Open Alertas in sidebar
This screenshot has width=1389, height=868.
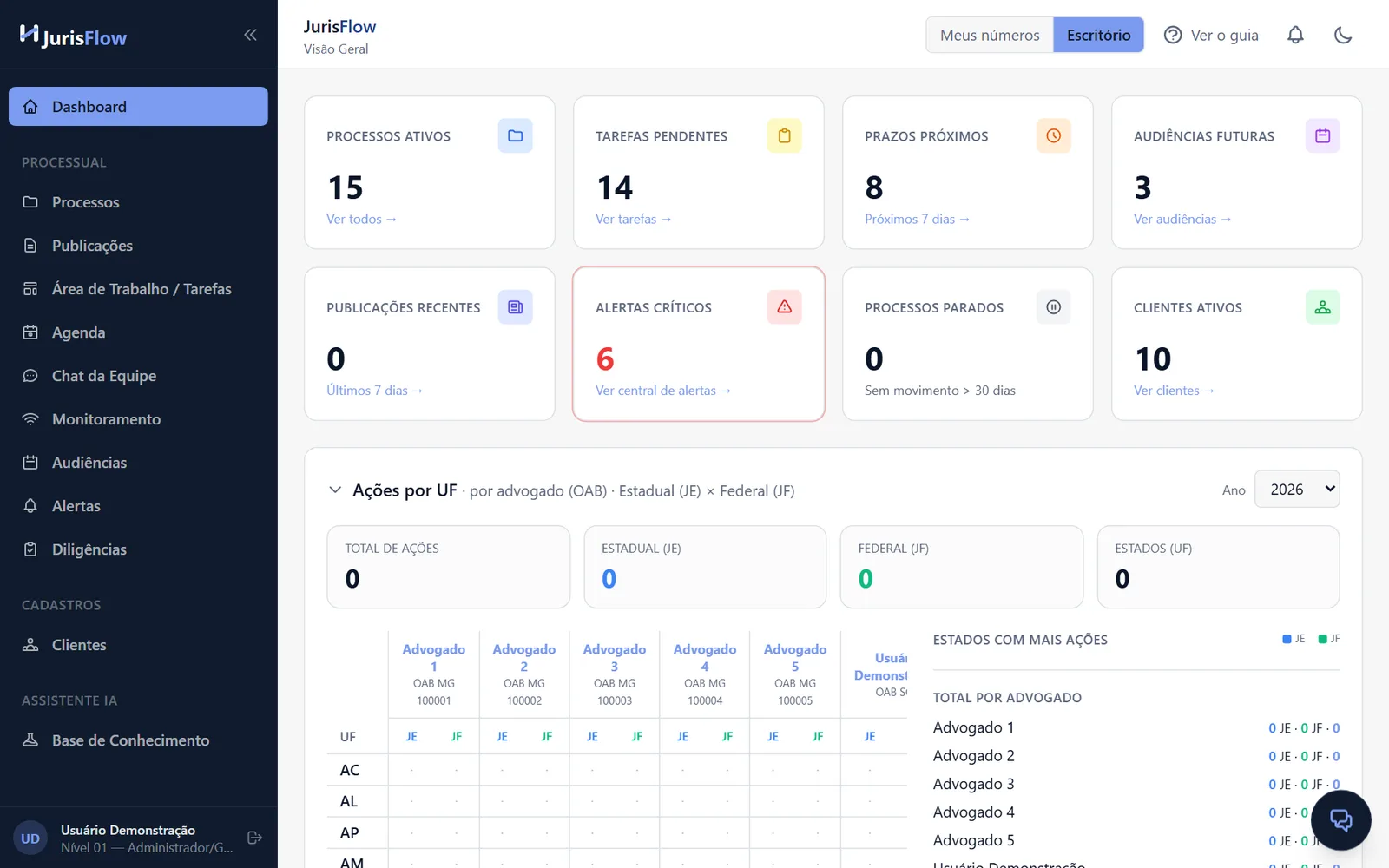pos(138,505)
